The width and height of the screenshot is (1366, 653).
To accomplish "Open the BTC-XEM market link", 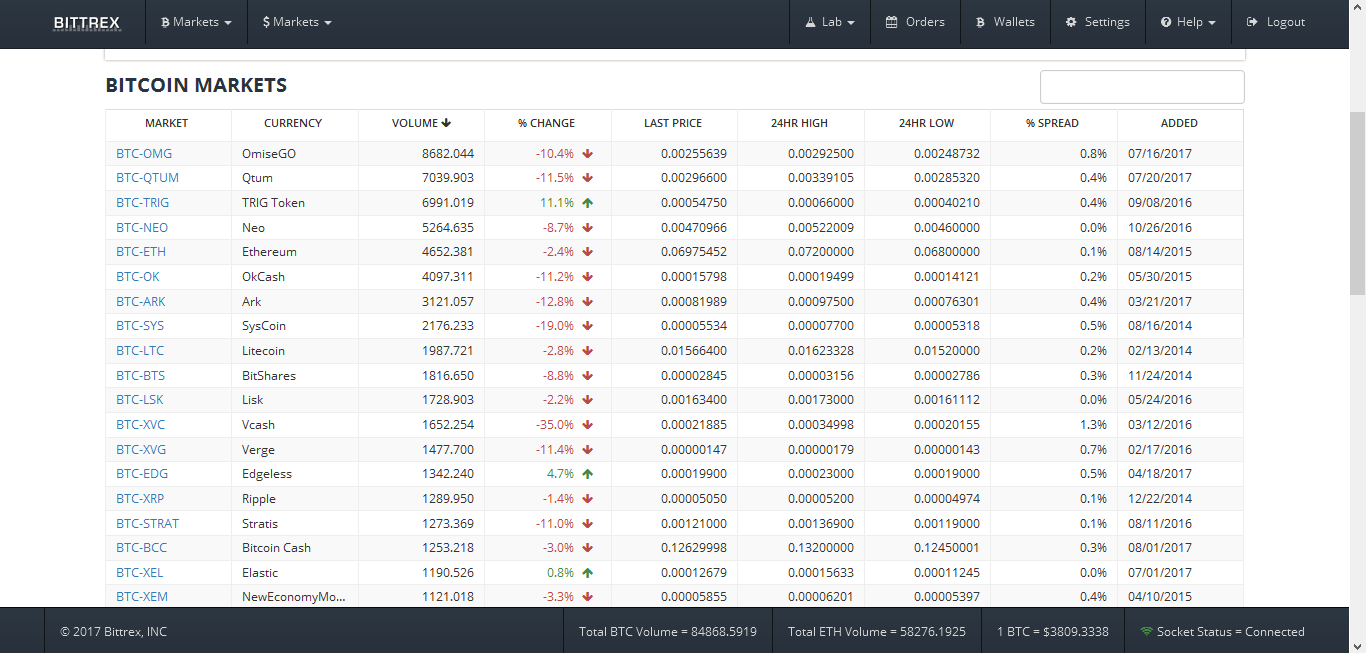I will (142, 597).
